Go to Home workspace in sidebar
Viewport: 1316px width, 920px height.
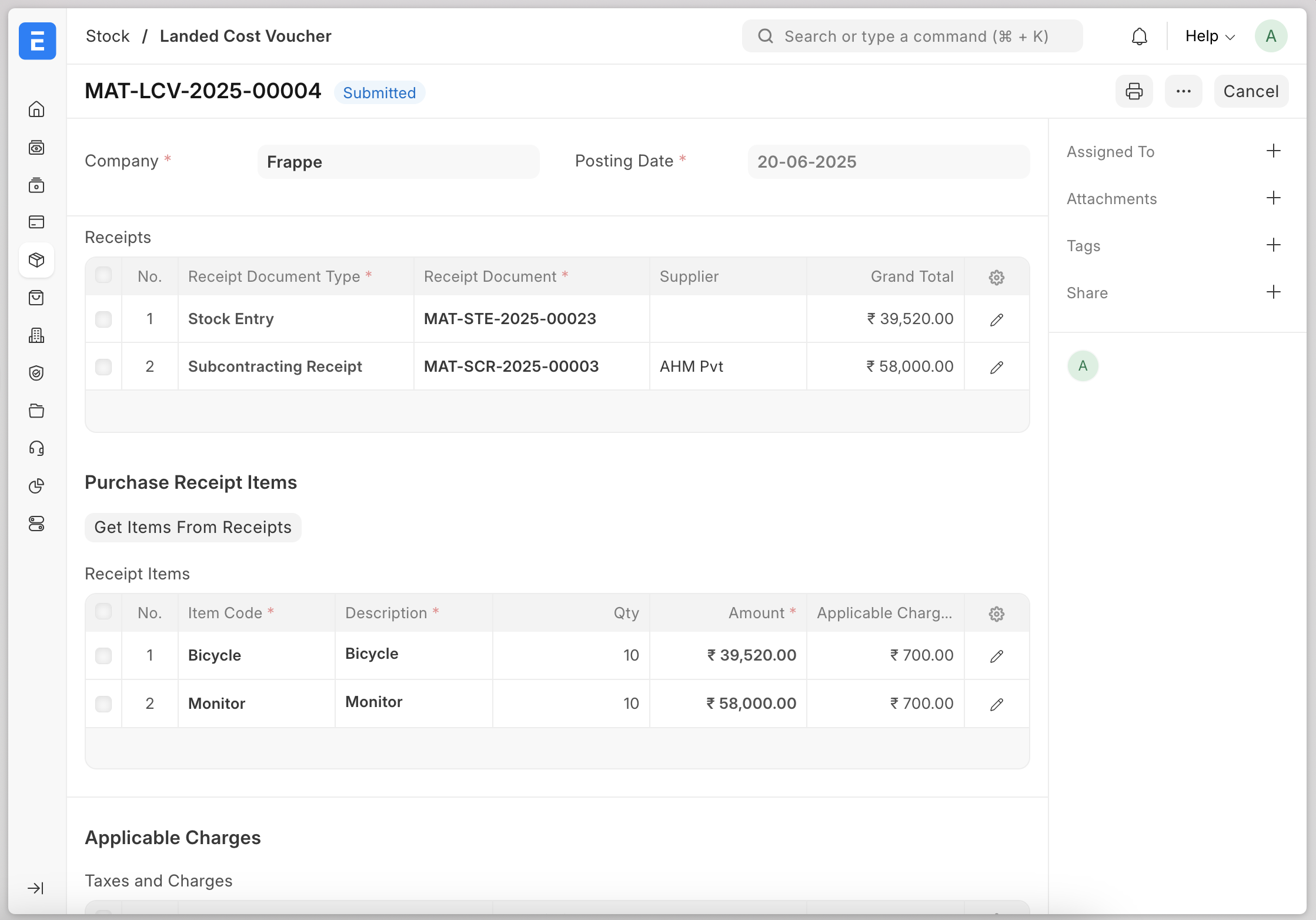(36, 109)
